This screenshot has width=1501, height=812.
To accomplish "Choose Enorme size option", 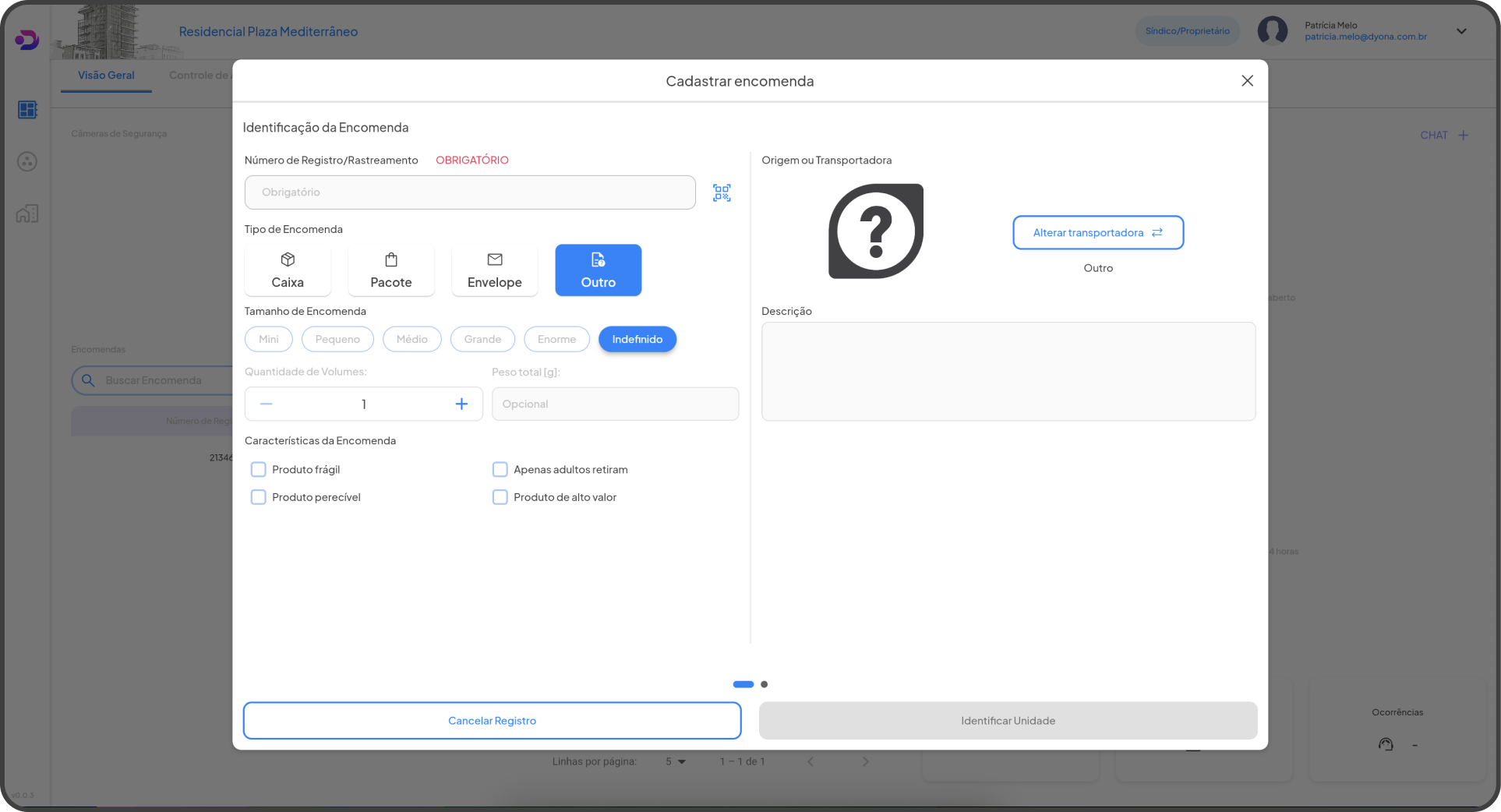I will pos(556,339).
